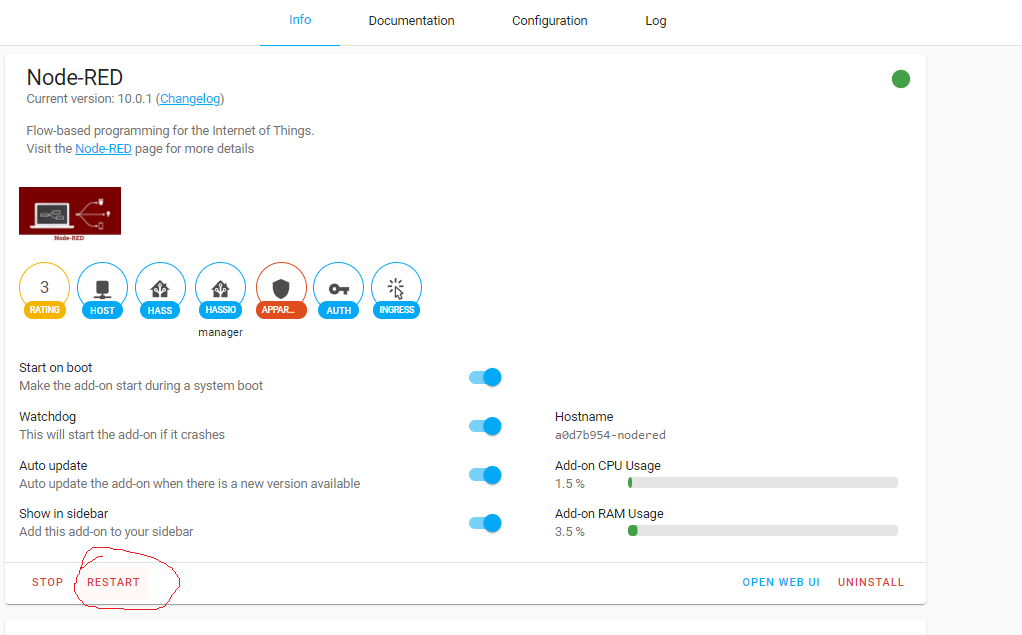This screenshot has width=1022, height=635.
Task: Click the Add-on CPU Usage bar
Action: coord(762,481)
